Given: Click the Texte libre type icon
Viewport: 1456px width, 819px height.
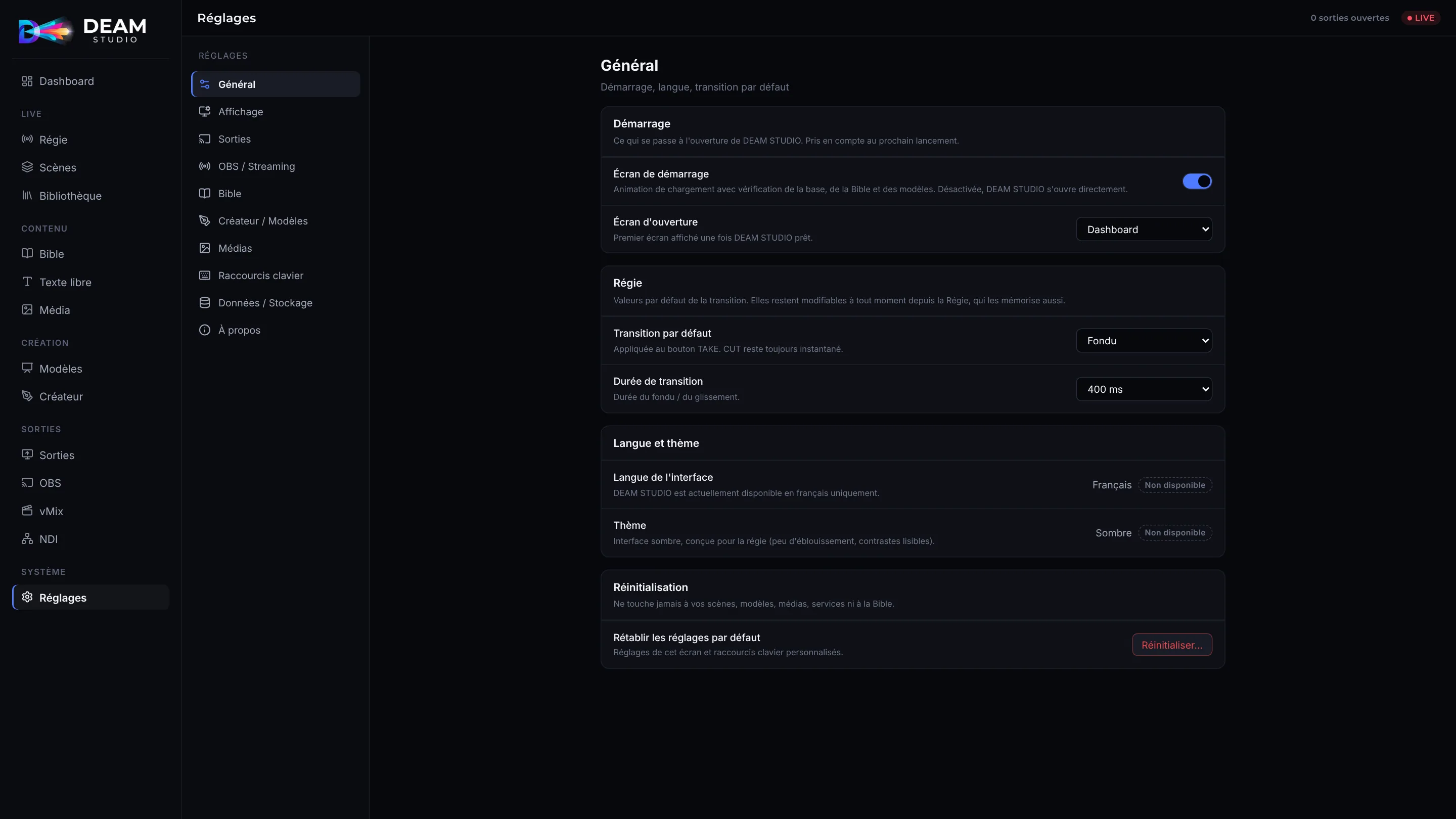Looking at the screenshot, I should [x=27, y=282].
